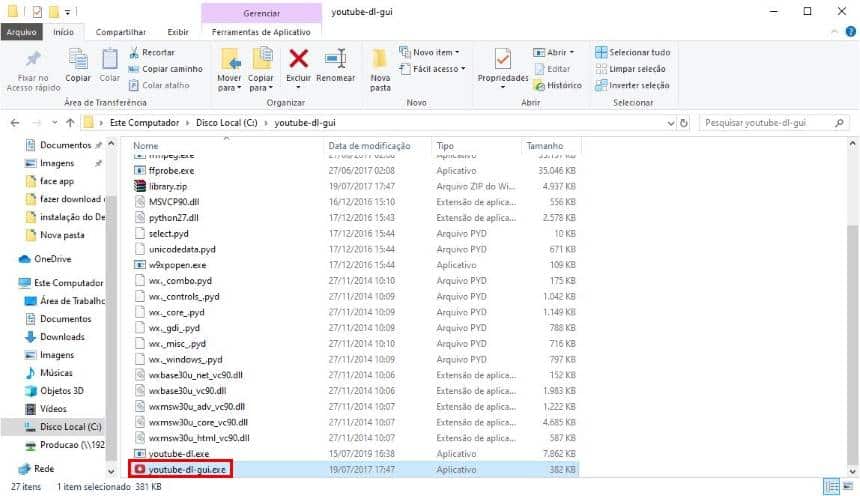The width and height of the screenshot is (860, 496).
Task: Open Histórico in the ribbon
Action: [557, 86]
